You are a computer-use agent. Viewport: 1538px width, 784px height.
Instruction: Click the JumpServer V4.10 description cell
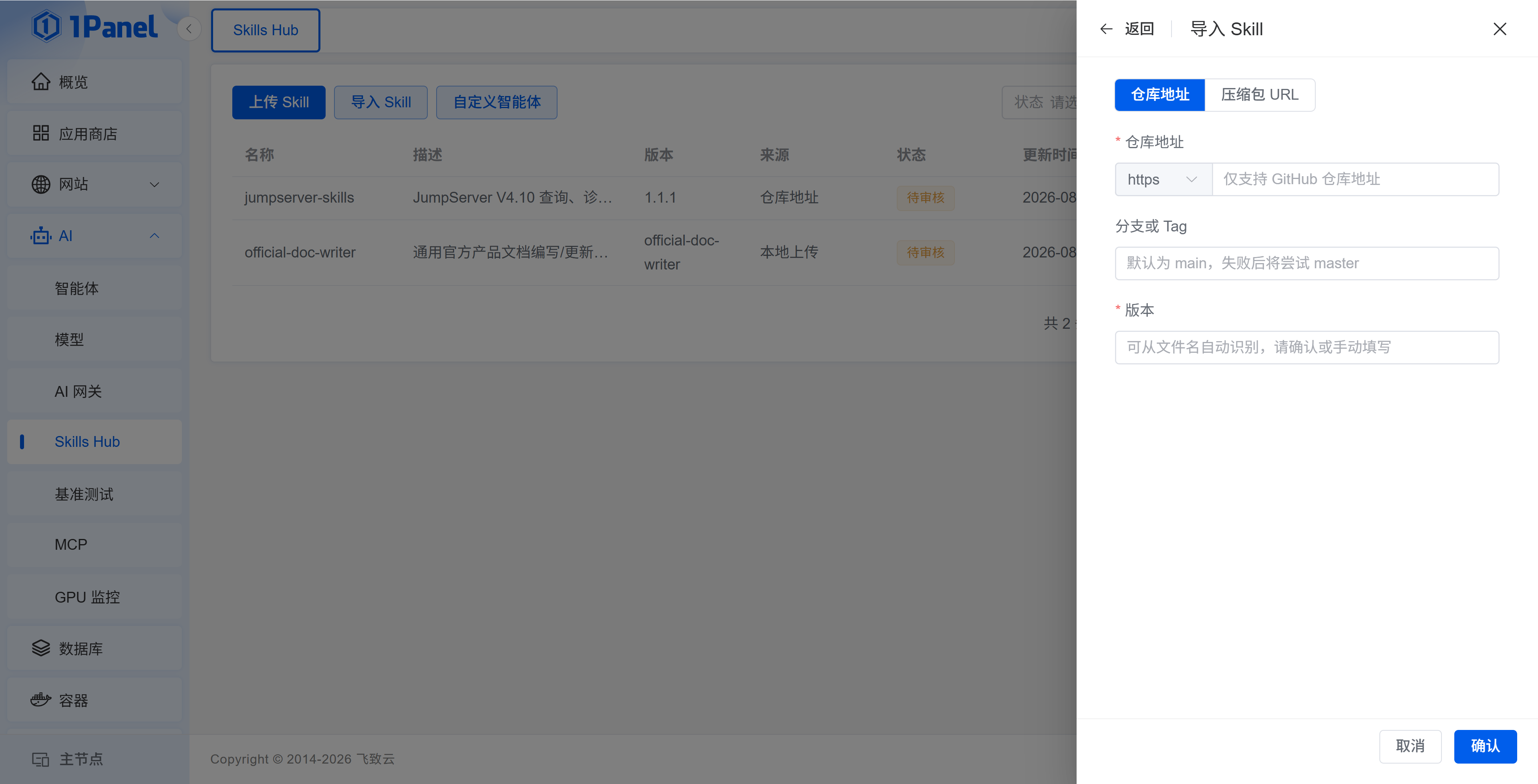513,198
